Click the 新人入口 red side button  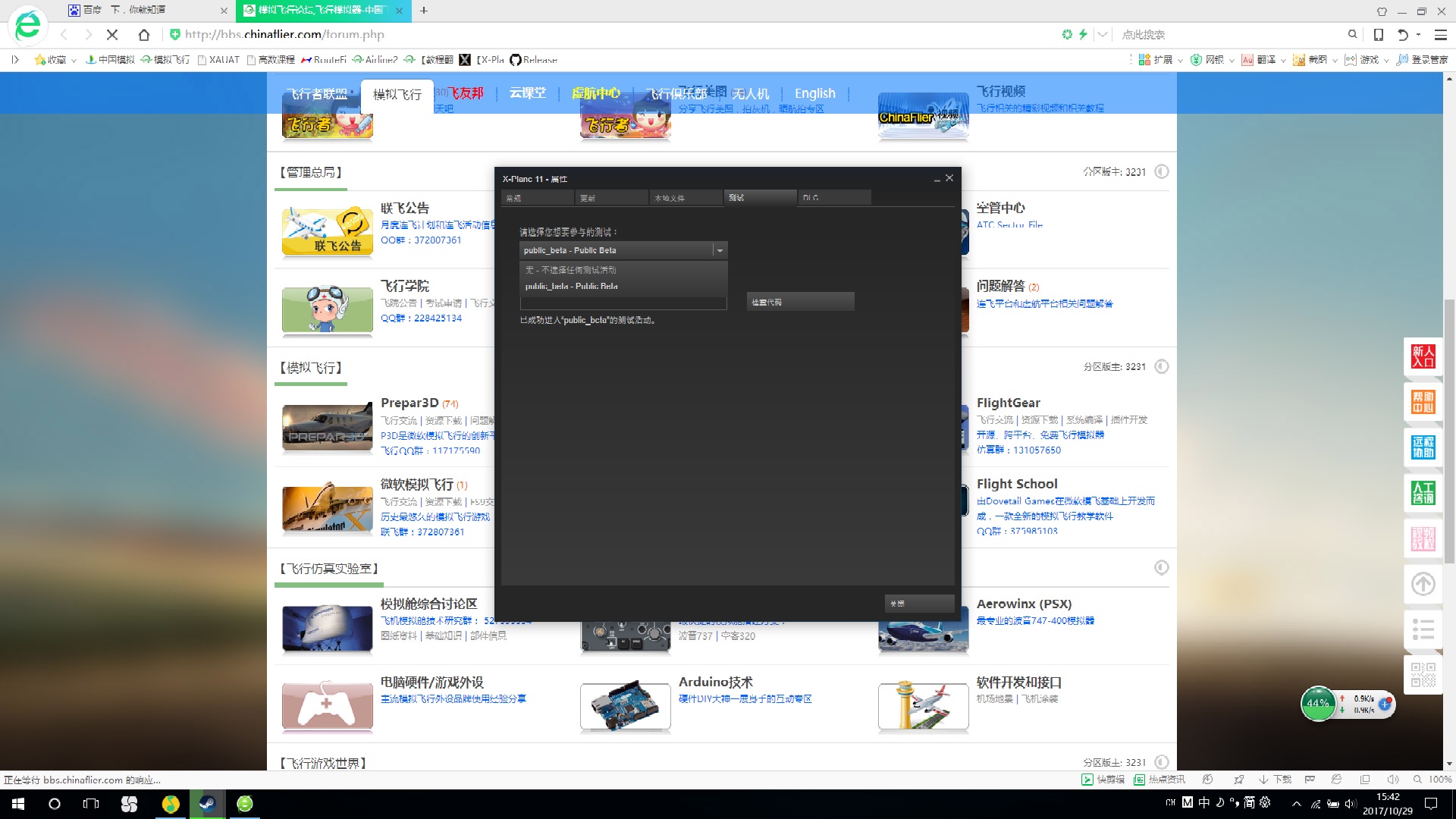tap(1423, 356)
